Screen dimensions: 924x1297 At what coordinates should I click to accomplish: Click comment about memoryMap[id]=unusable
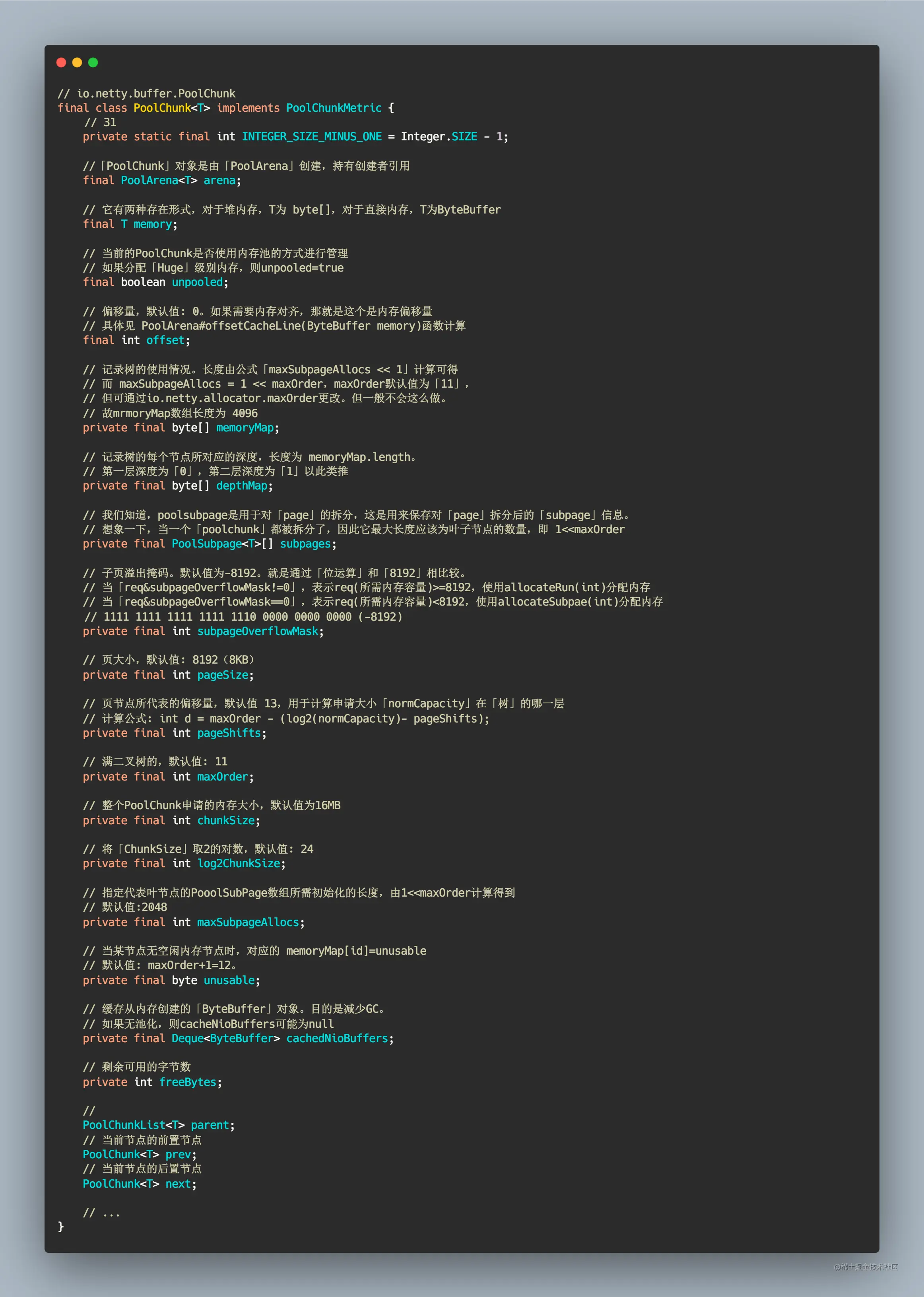(254, 951)
